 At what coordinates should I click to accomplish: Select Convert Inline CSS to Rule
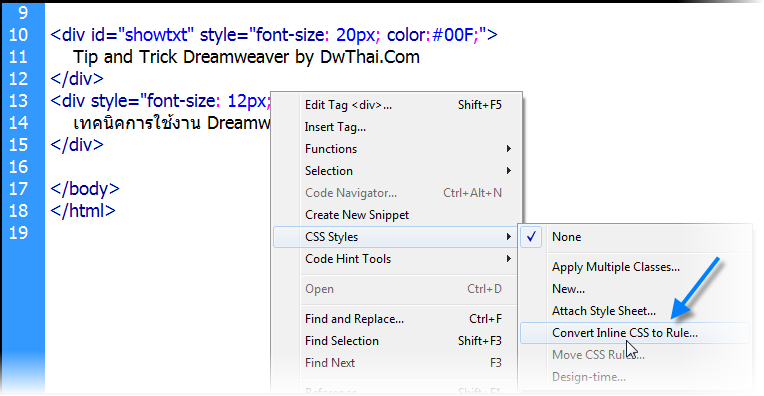(x=635, y=333)
